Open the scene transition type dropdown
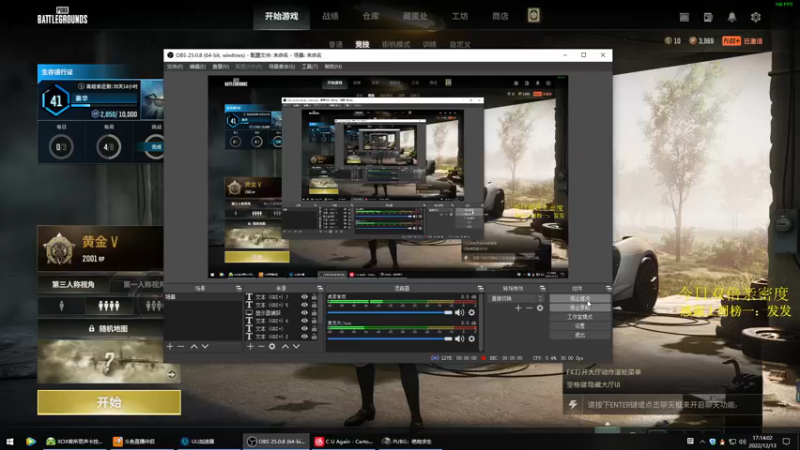This screenshot has width=800, height=450. 516,298
